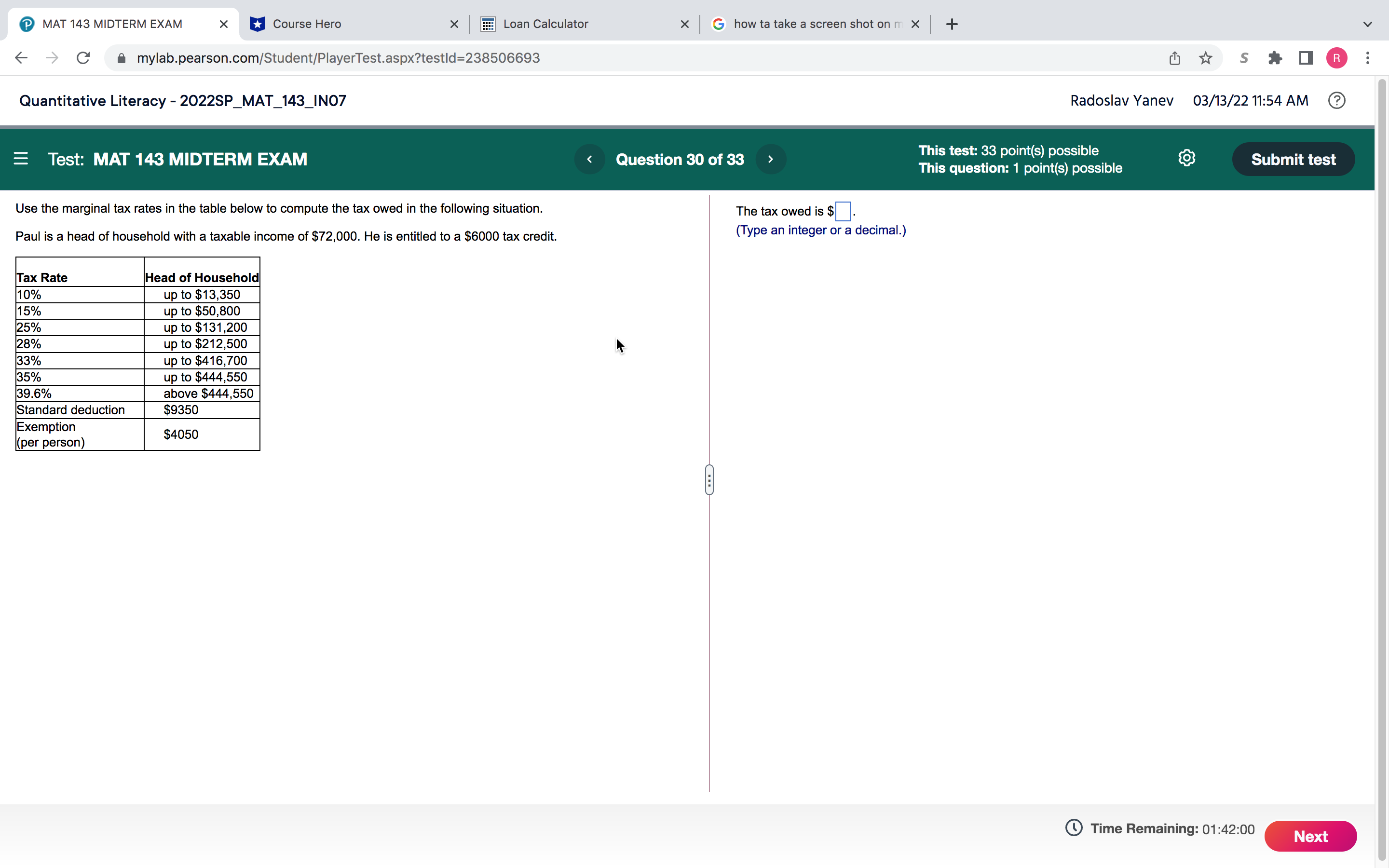The height and width of the screenshot is (868, 1389).
Task: Open Chrome extensions puzzle icon
Action: click(1275, 58)
